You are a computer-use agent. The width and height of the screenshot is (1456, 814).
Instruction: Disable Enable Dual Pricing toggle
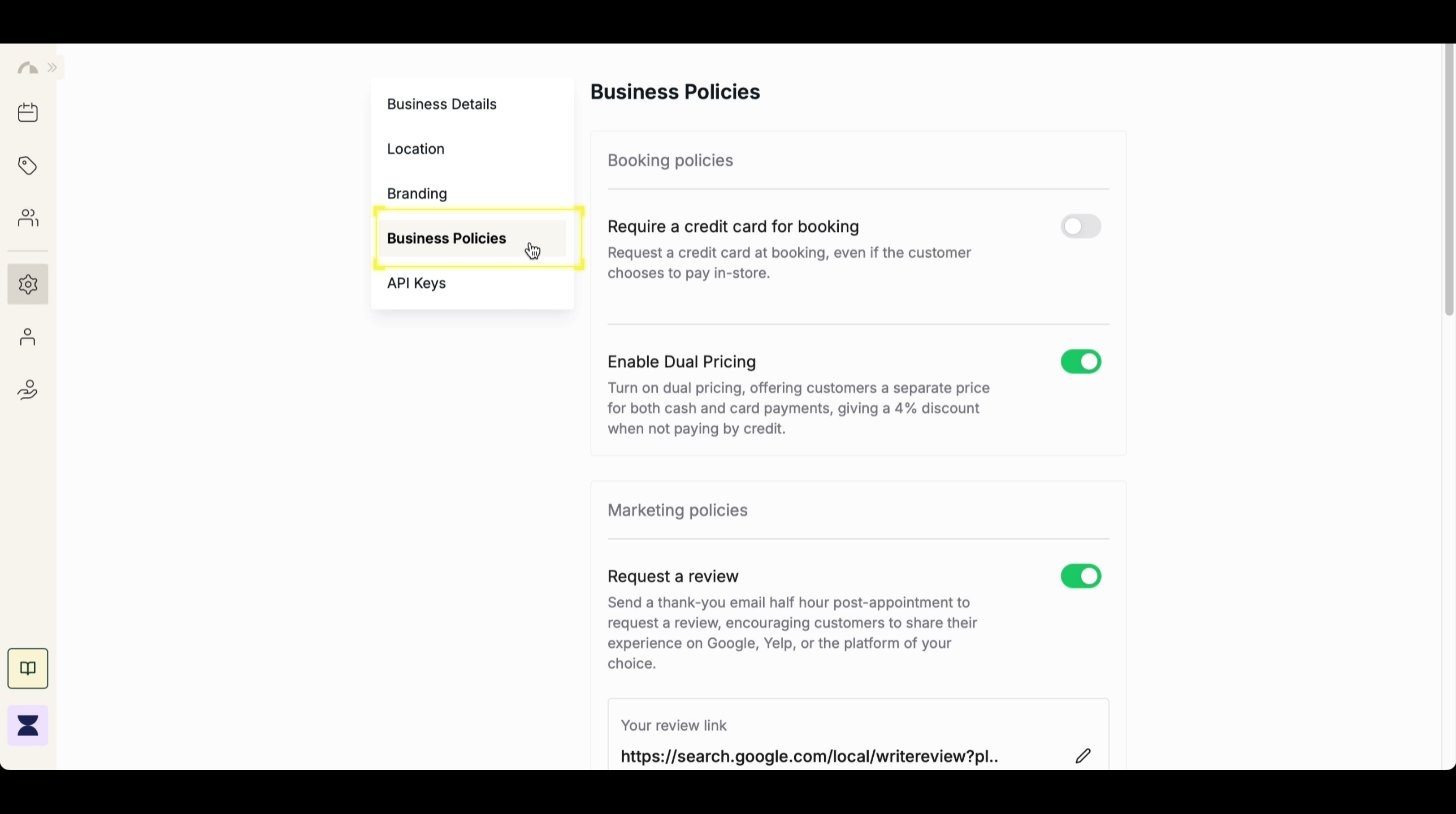point(1080,362)
